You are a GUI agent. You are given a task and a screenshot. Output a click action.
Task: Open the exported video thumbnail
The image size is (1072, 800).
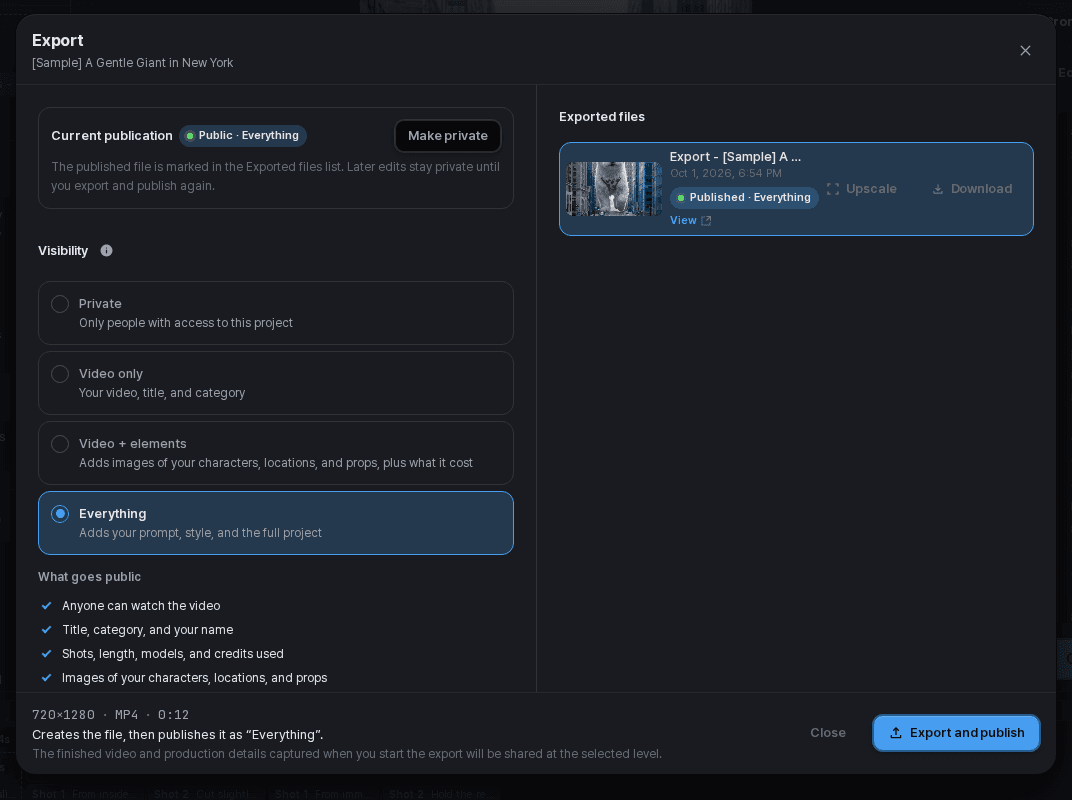[x=614, y=189]
